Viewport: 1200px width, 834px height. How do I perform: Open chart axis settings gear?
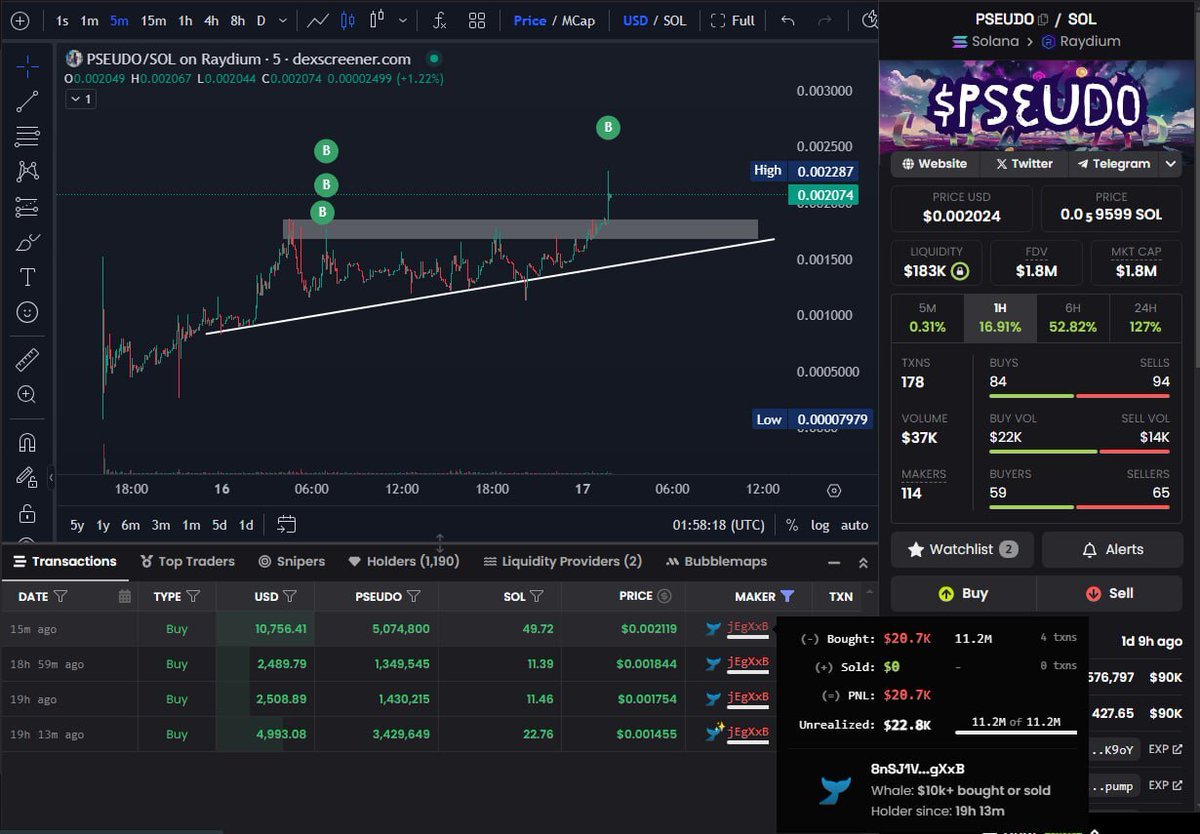(834, 490)
